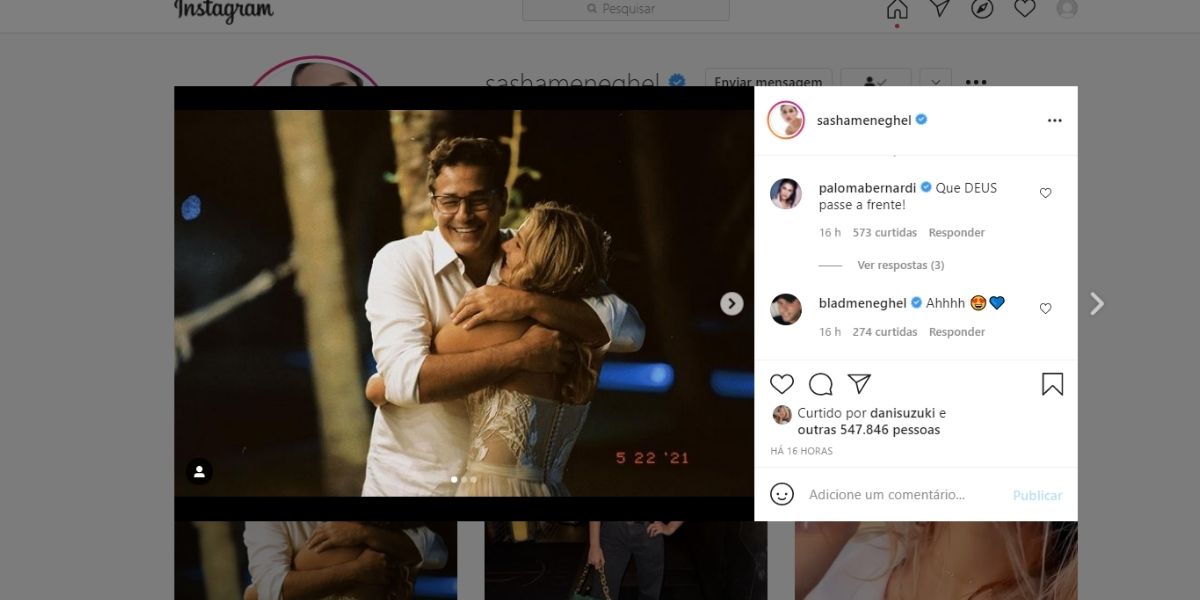Like bladmeneghel's comment
Image resolution: width=1200 pixels, height=600 pixels.
1045,309
